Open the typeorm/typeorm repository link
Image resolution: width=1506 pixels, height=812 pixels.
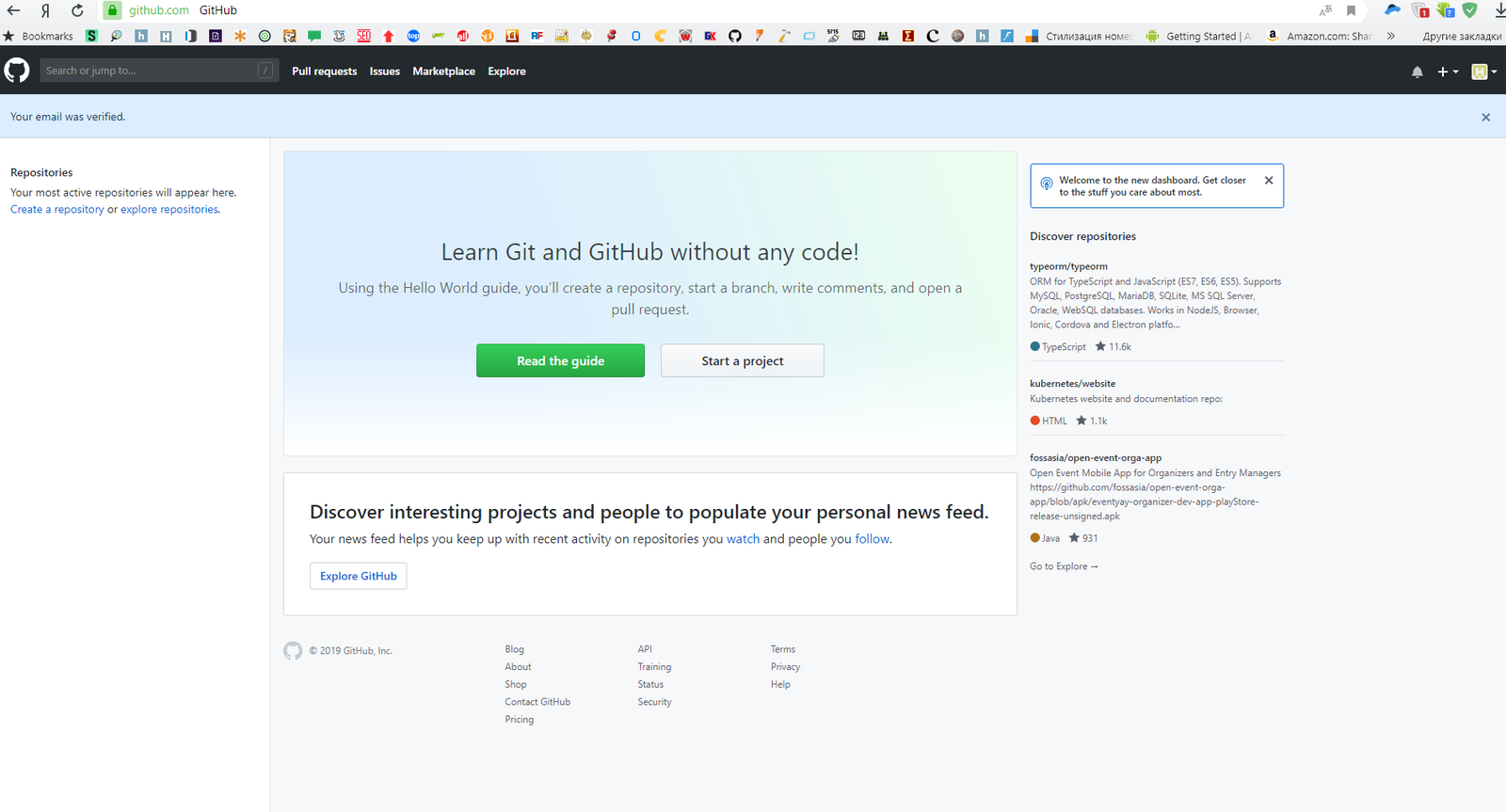click(1068, 266)
